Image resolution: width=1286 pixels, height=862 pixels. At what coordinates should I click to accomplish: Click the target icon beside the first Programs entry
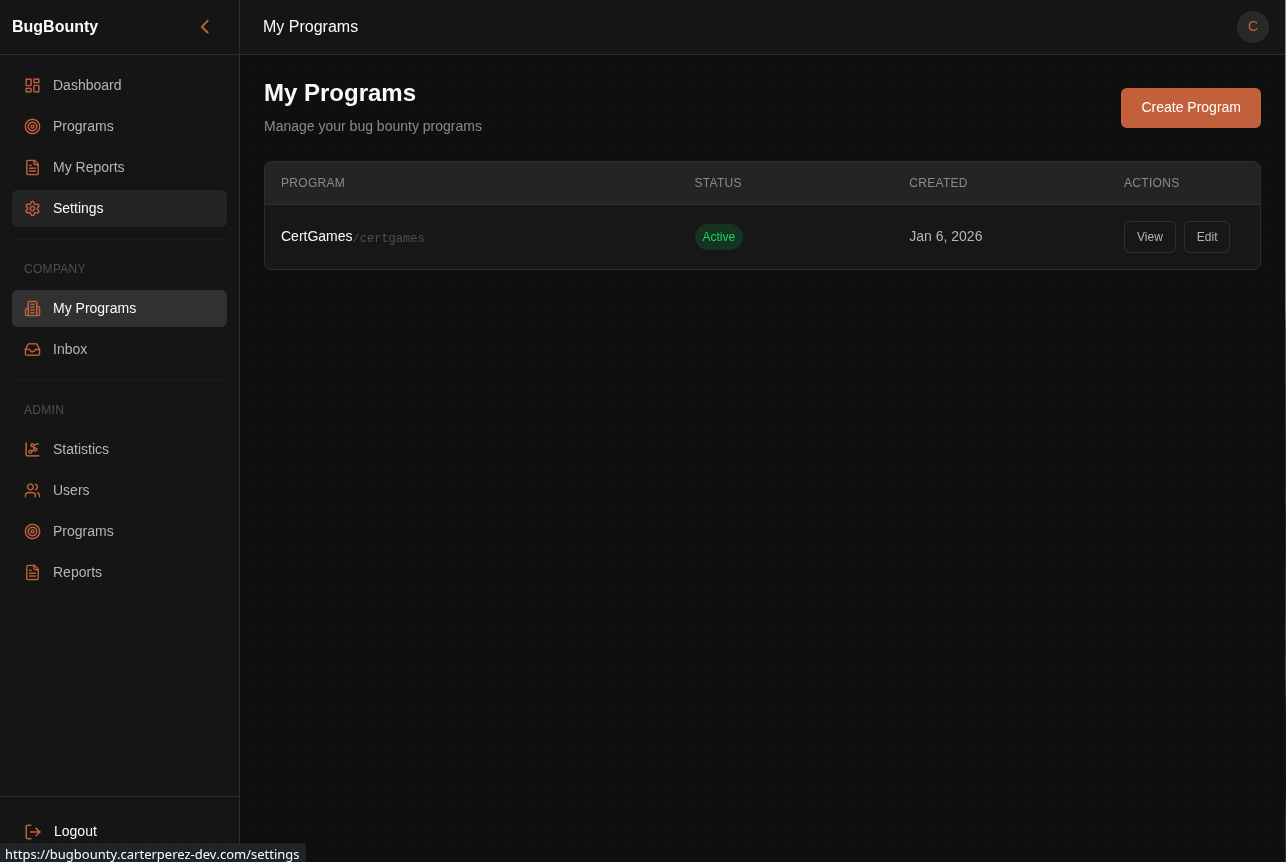click(32, 127)
